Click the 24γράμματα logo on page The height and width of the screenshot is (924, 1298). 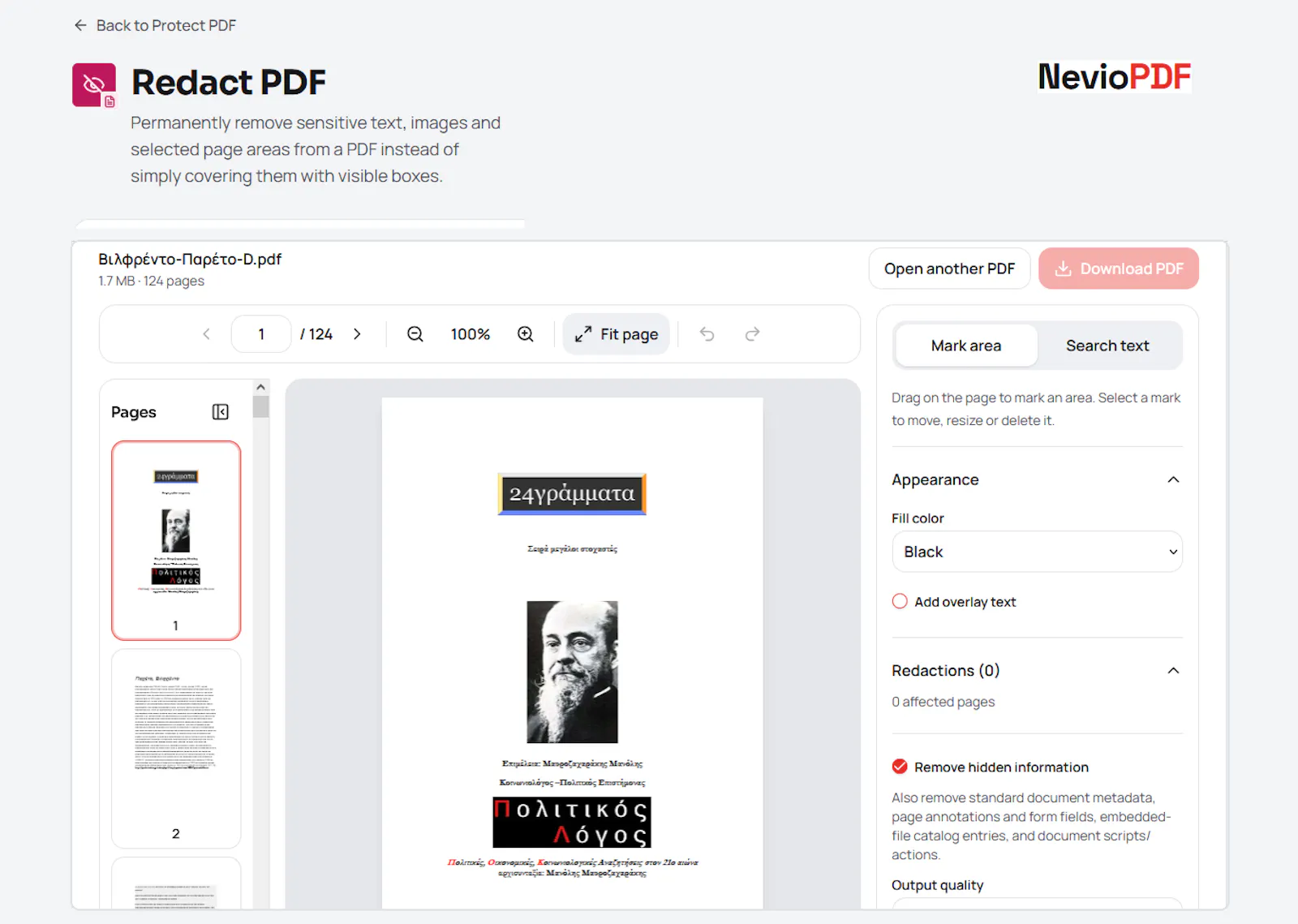coord(572,494)
